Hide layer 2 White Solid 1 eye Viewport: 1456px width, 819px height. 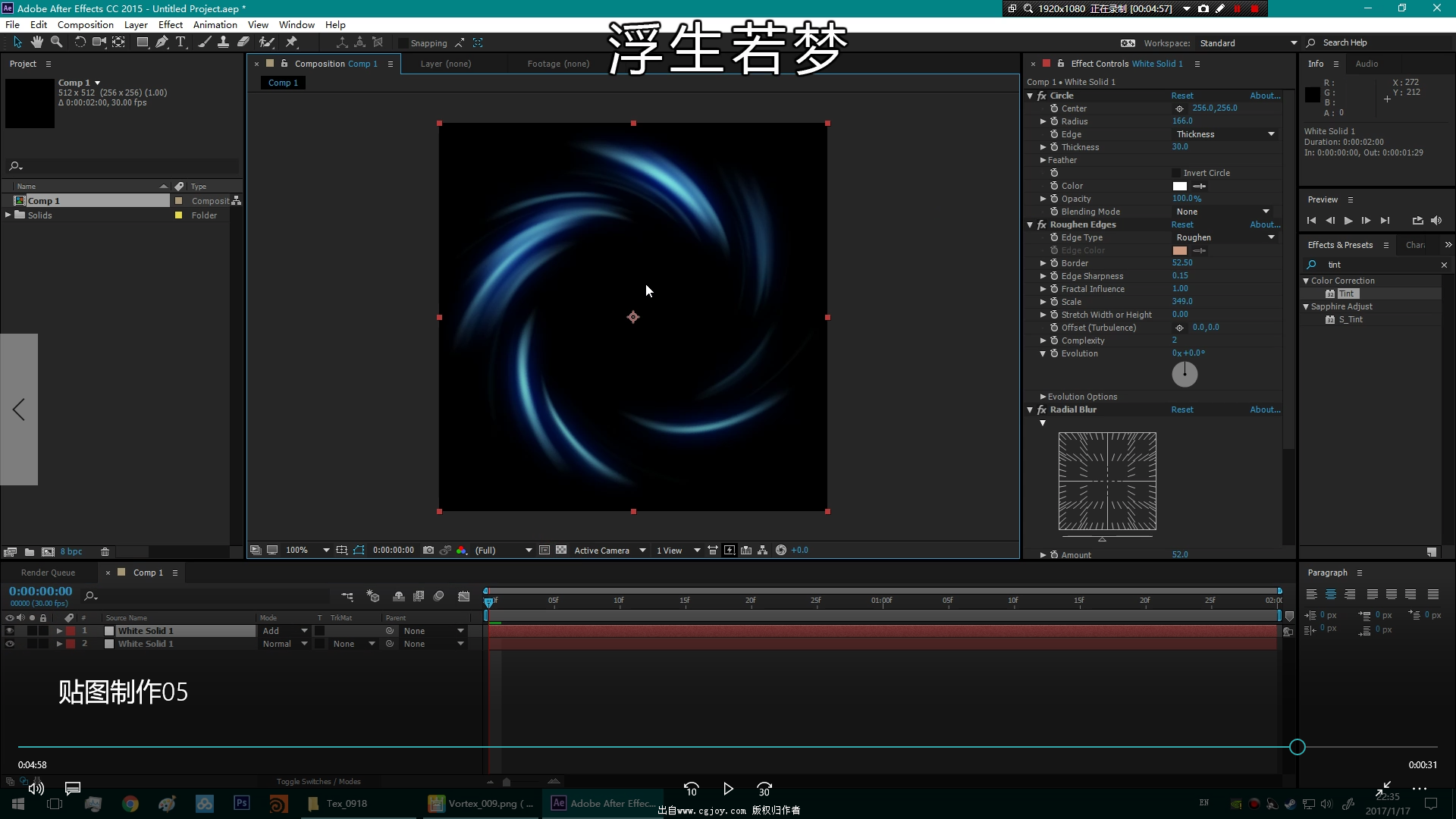[10, 644]
